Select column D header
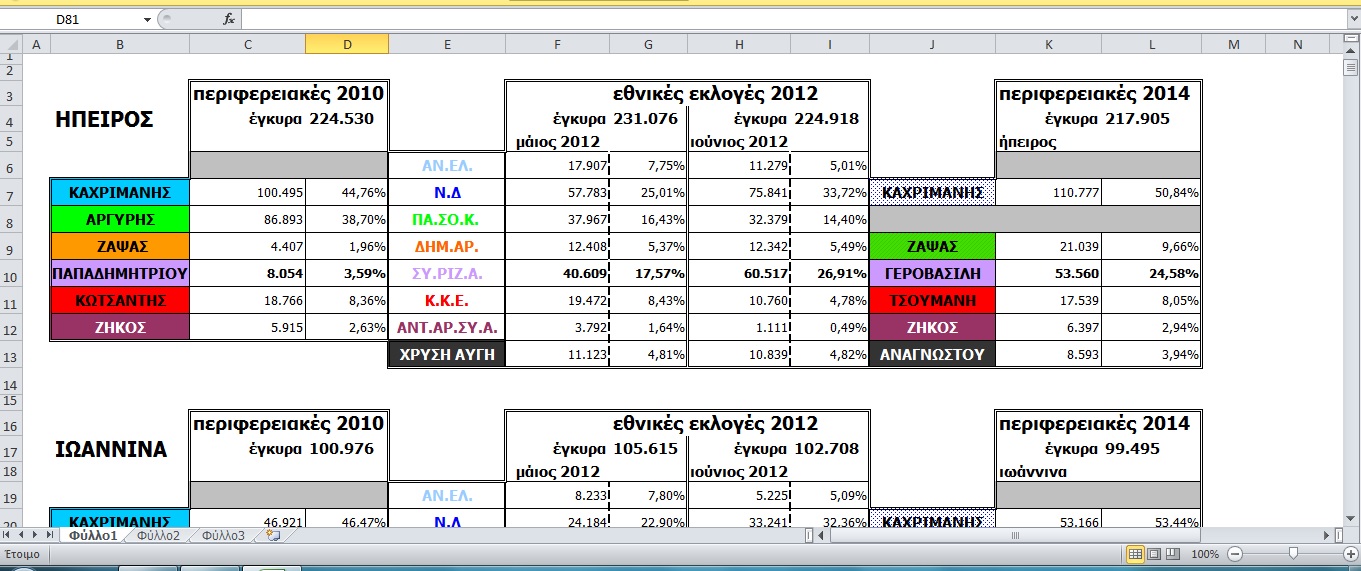Viewport: 1361px width, 571px height. click(x=346, y=44)
